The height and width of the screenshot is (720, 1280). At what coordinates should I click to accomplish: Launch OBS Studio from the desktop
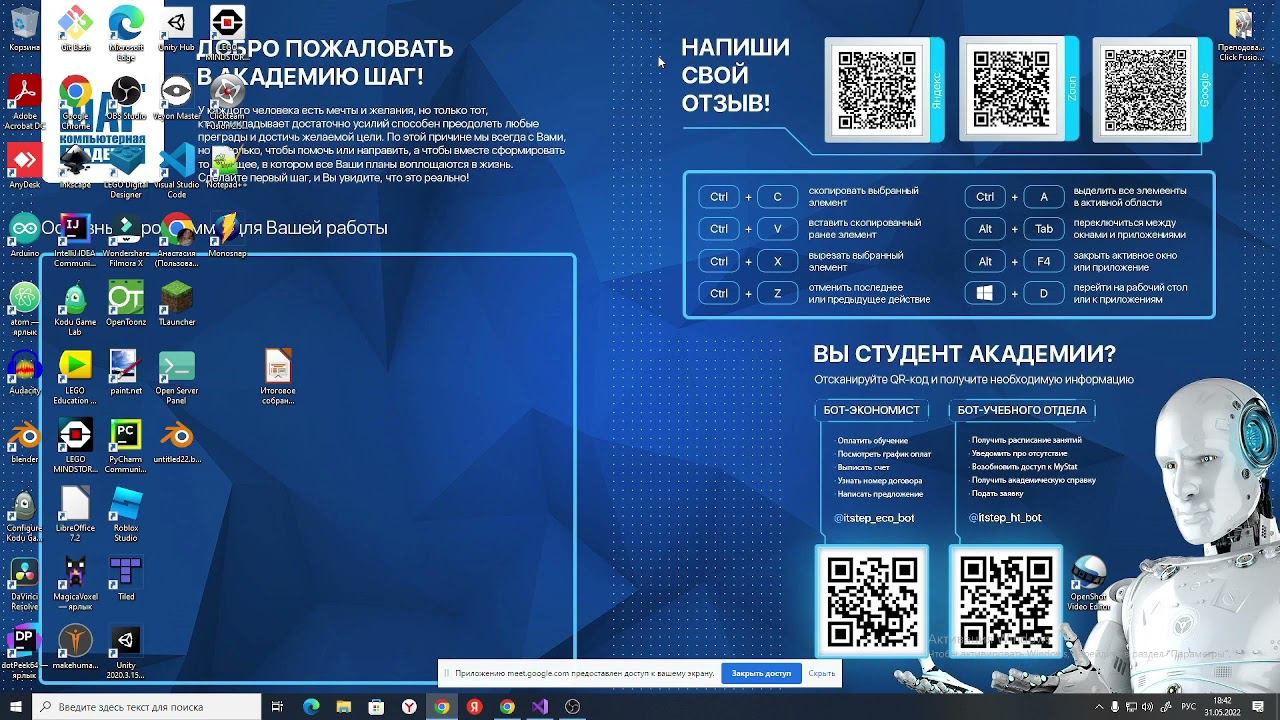pos(126,98)
